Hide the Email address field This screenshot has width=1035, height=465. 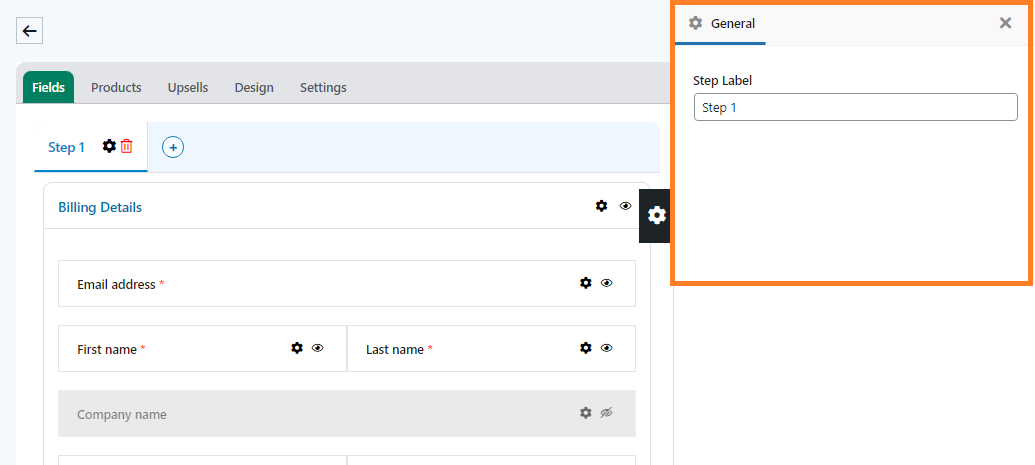[x=607, y=283]
